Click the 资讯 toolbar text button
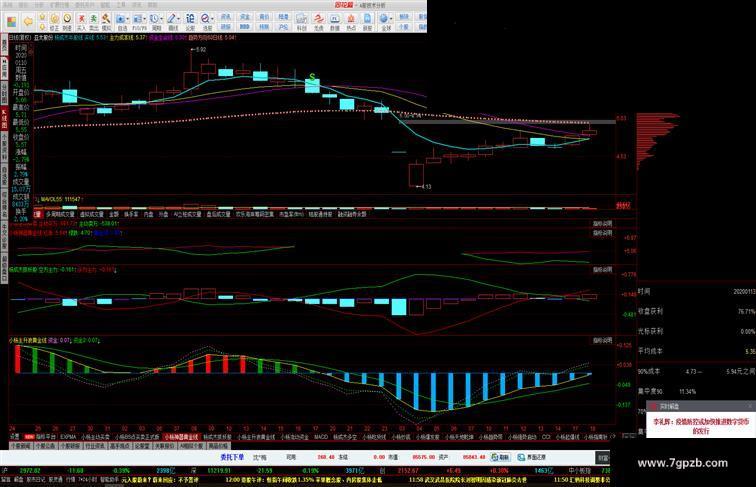 click(x=226, y=17)
